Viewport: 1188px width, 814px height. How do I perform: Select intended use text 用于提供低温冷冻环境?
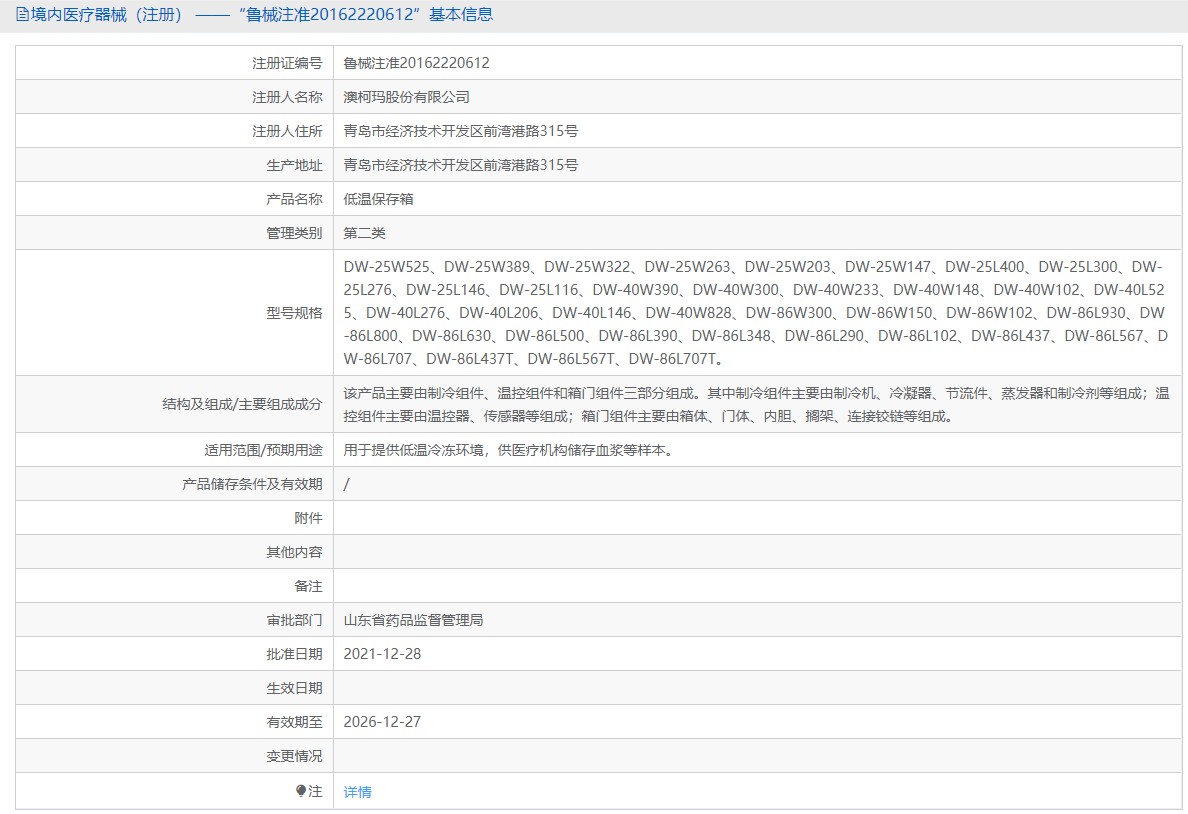point(508,450)
